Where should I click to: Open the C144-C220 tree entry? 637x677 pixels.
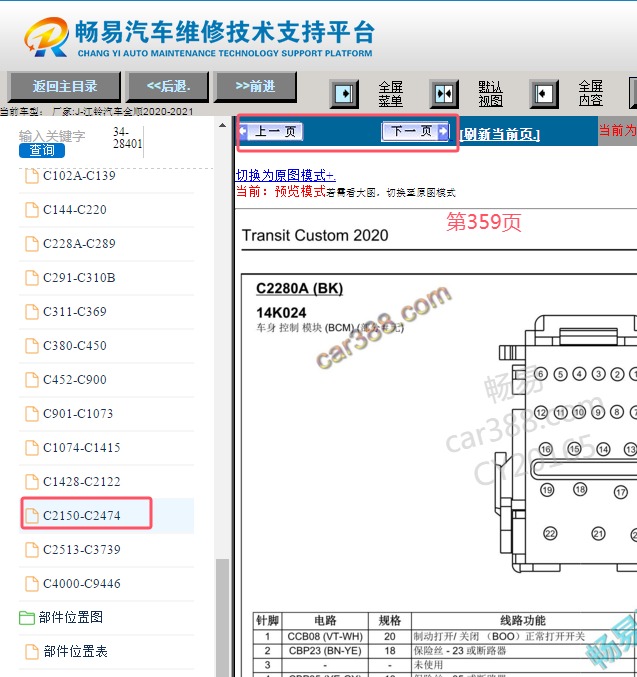tap(75, 210)
